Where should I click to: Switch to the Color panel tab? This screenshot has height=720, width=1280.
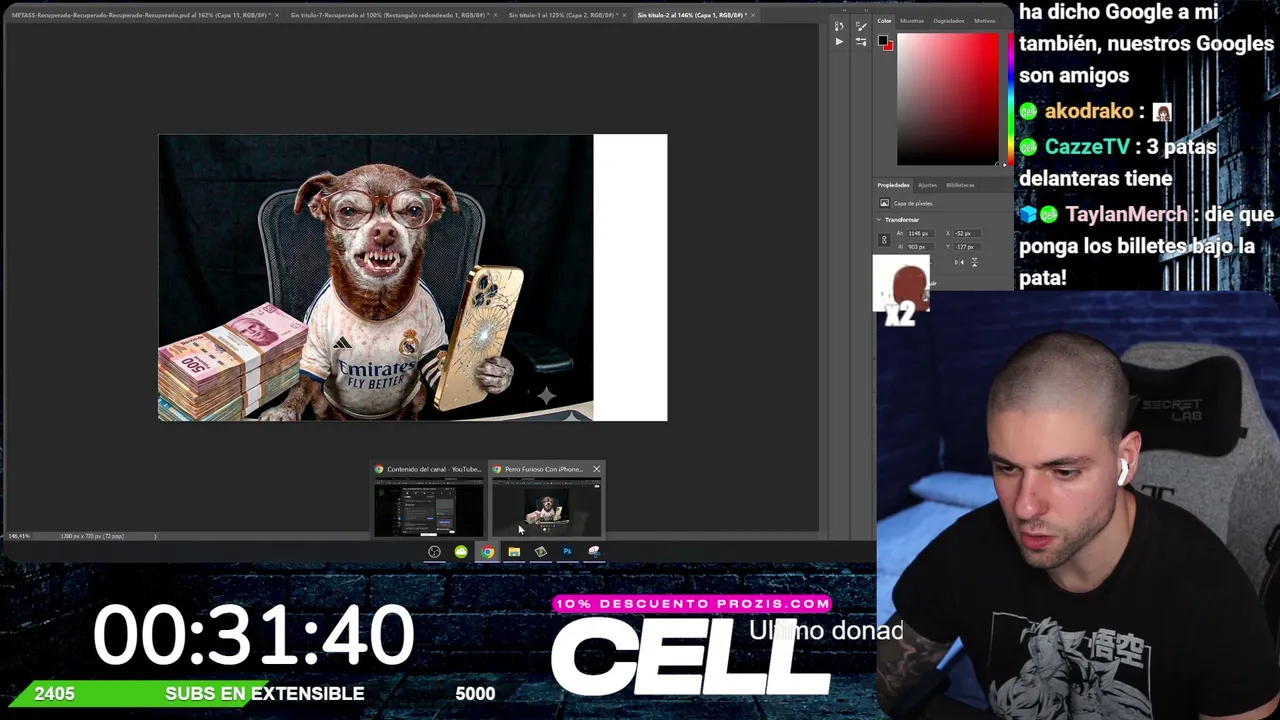click(884, 20)
